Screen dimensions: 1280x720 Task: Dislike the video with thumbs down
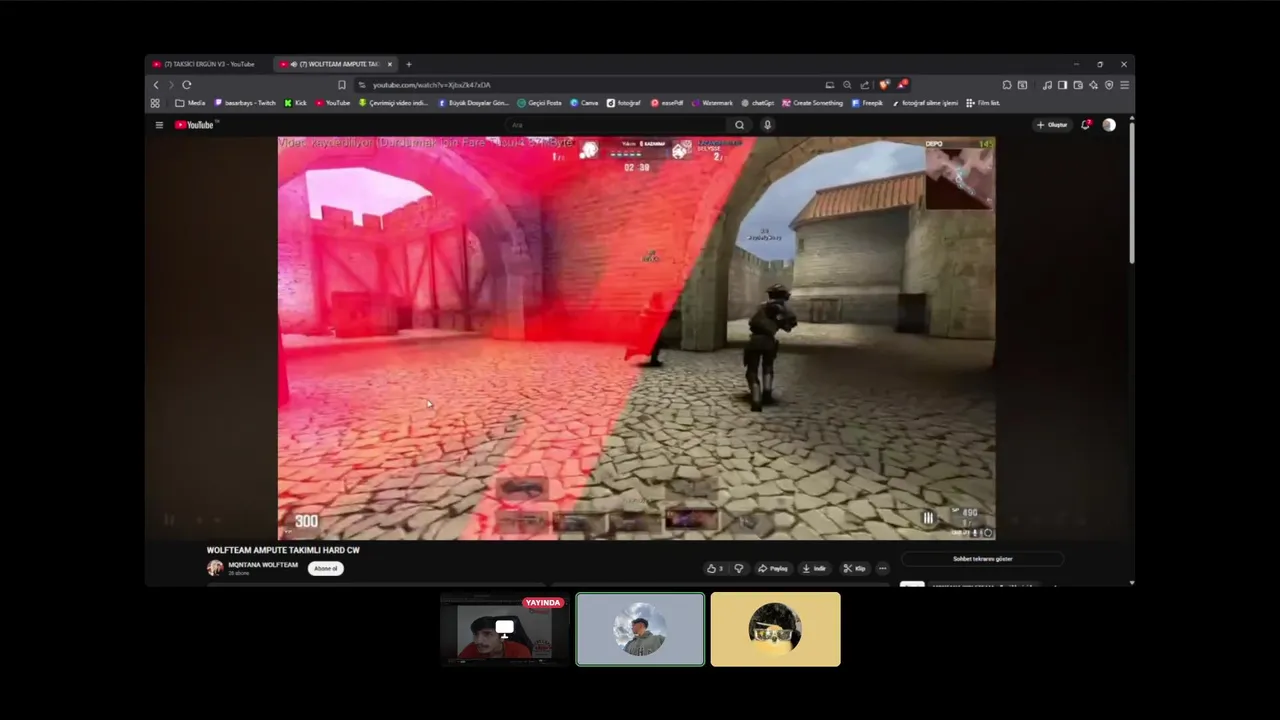(x=739, y=568)
